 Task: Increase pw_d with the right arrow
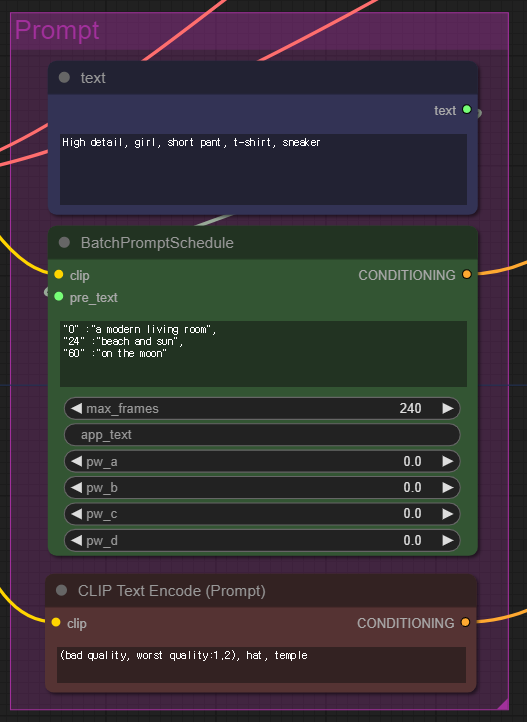447,540
